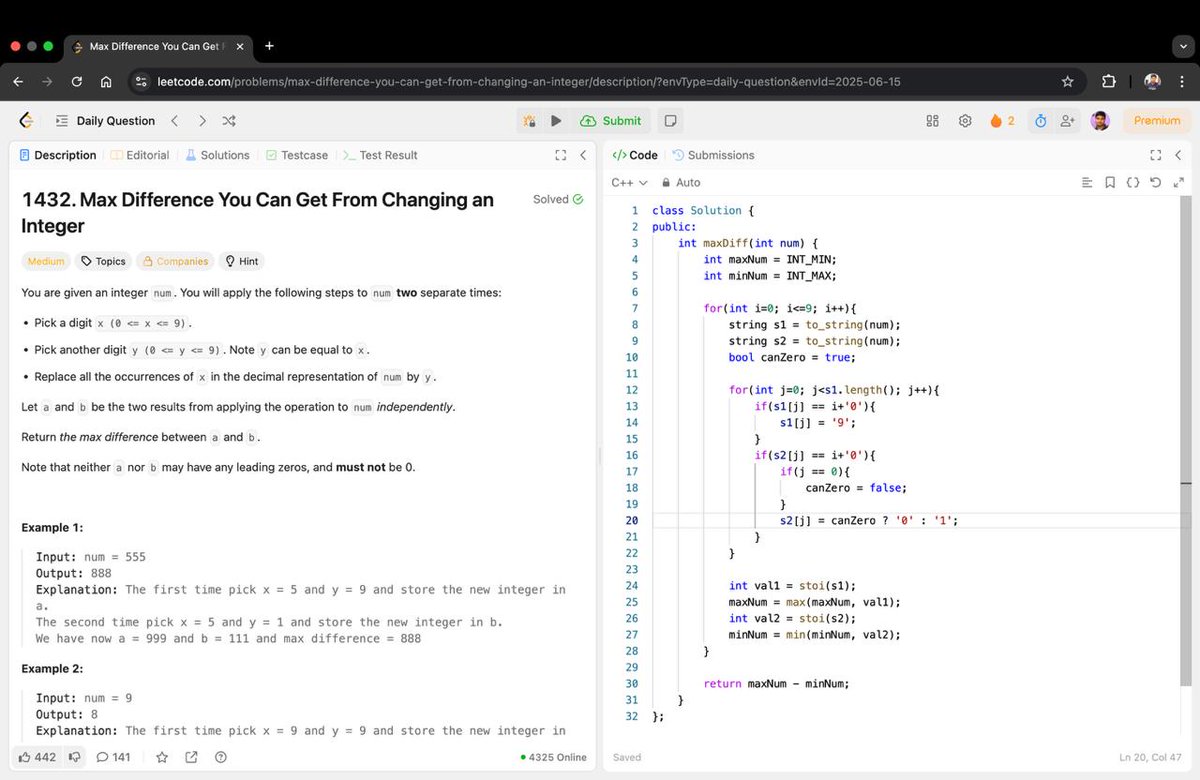This screenshot has height=780, width=1200.
Task: Start the stopwatch timer
Action: [1040, 121]
